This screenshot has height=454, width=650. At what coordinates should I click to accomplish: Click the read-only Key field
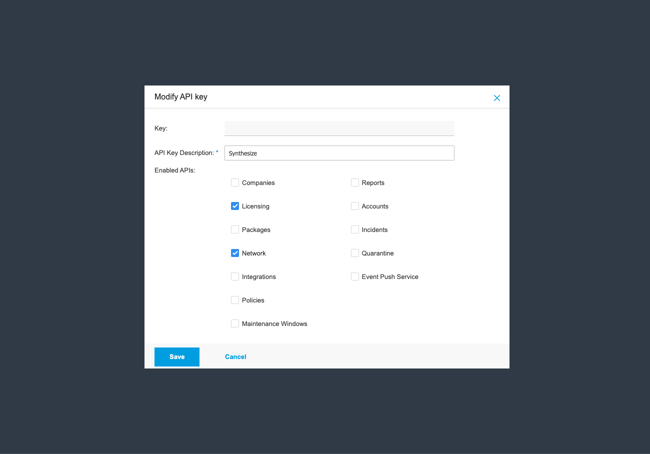(339, 128)
